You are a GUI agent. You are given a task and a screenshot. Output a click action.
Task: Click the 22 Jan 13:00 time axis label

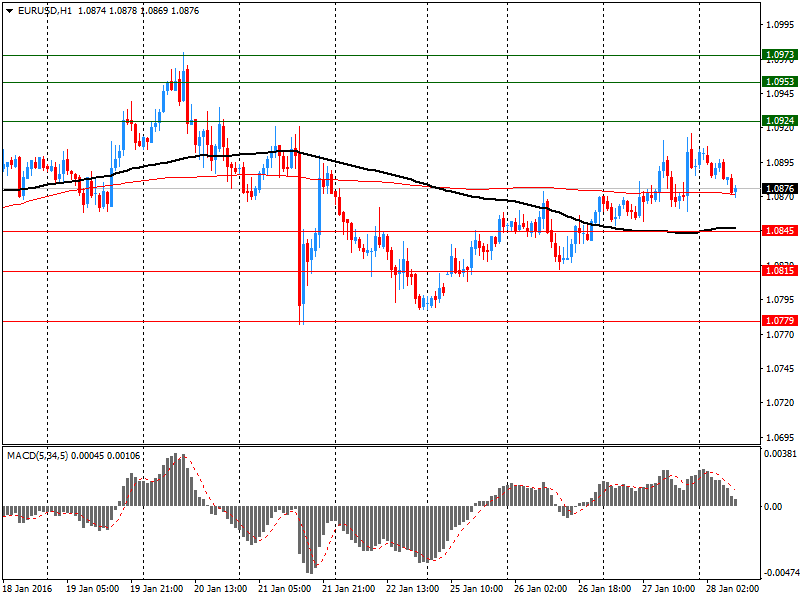[x=413, y=588]
